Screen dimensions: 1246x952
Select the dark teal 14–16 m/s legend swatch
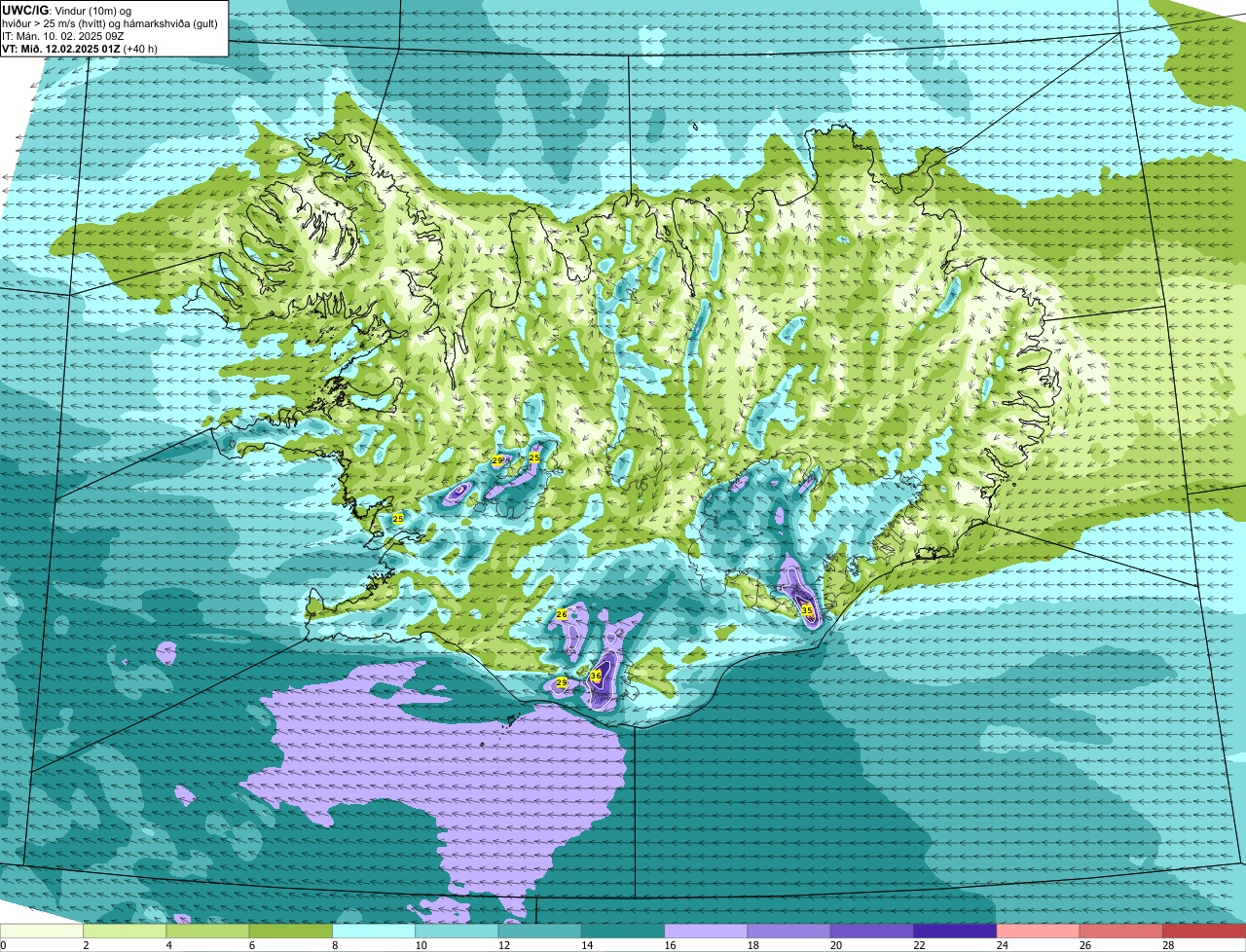623,931
